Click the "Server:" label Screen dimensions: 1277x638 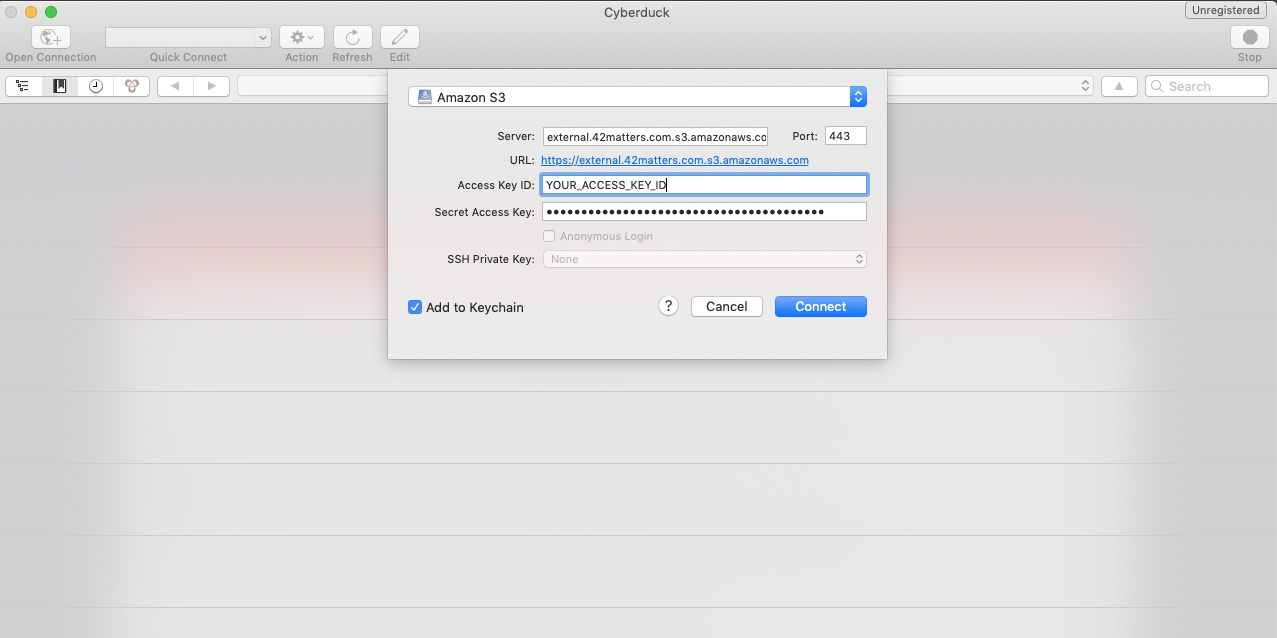pyautogui.click(x=516, y=136)
